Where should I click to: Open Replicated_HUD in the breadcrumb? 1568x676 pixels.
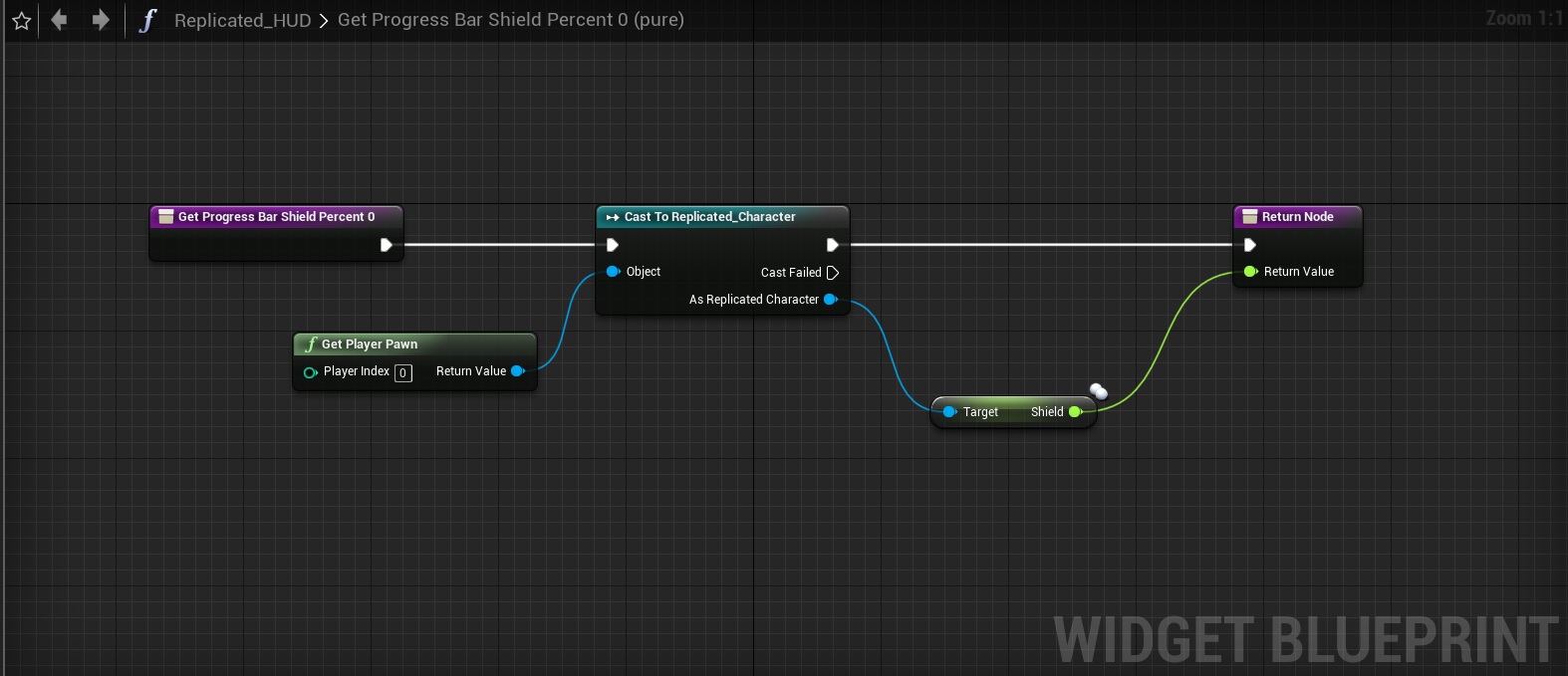(x=242, y=21)
